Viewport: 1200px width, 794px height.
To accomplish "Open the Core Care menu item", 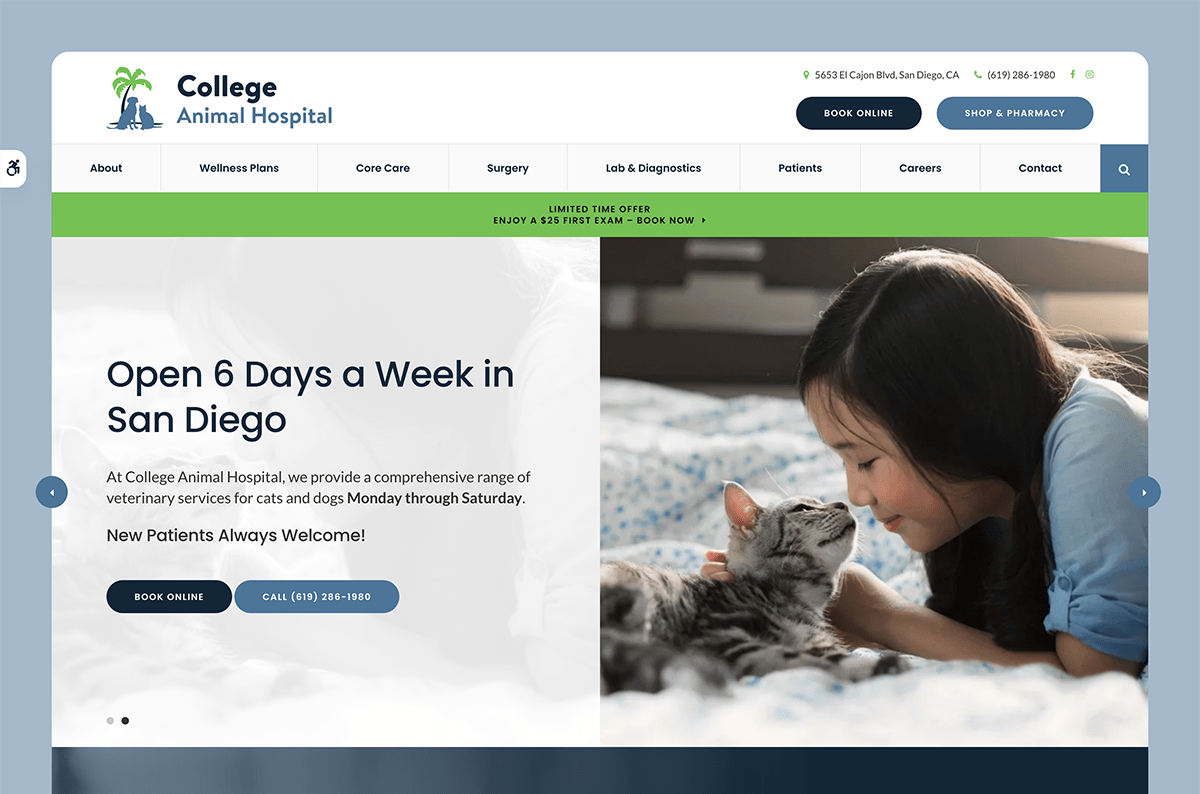I will [x=383, y=168].
